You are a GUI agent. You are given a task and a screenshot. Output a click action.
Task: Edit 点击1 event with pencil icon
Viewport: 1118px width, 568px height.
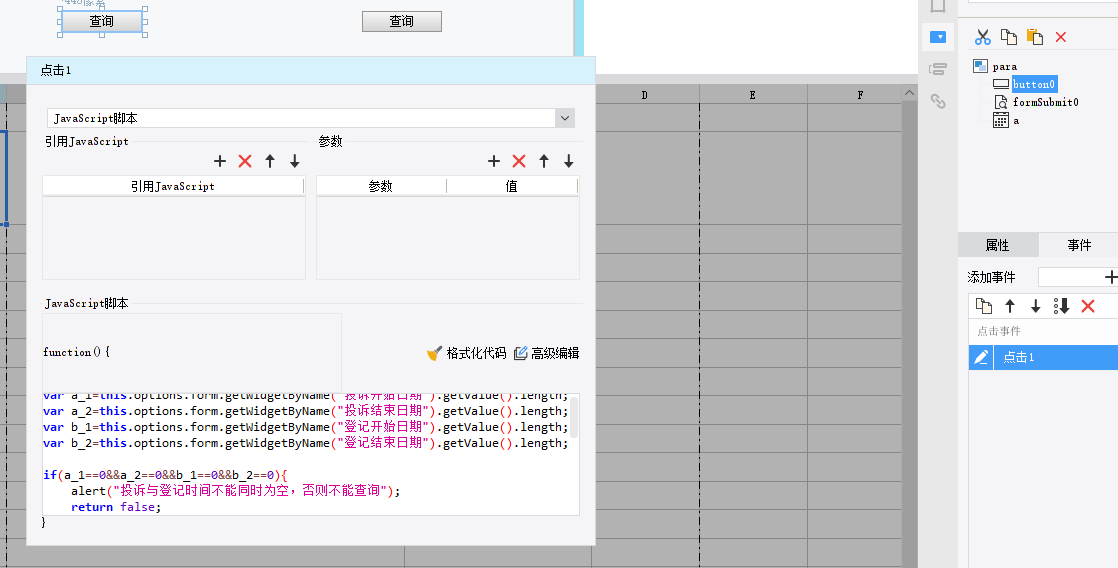981,357
